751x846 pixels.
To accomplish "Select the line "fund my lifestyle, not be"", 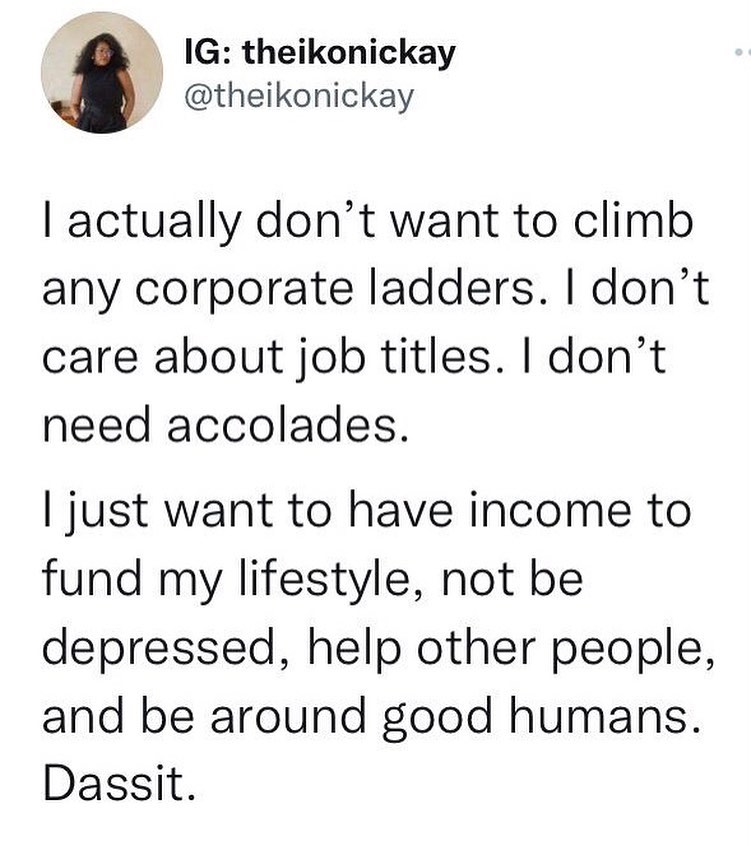I will pyautogui.click(x=311, y=580).
